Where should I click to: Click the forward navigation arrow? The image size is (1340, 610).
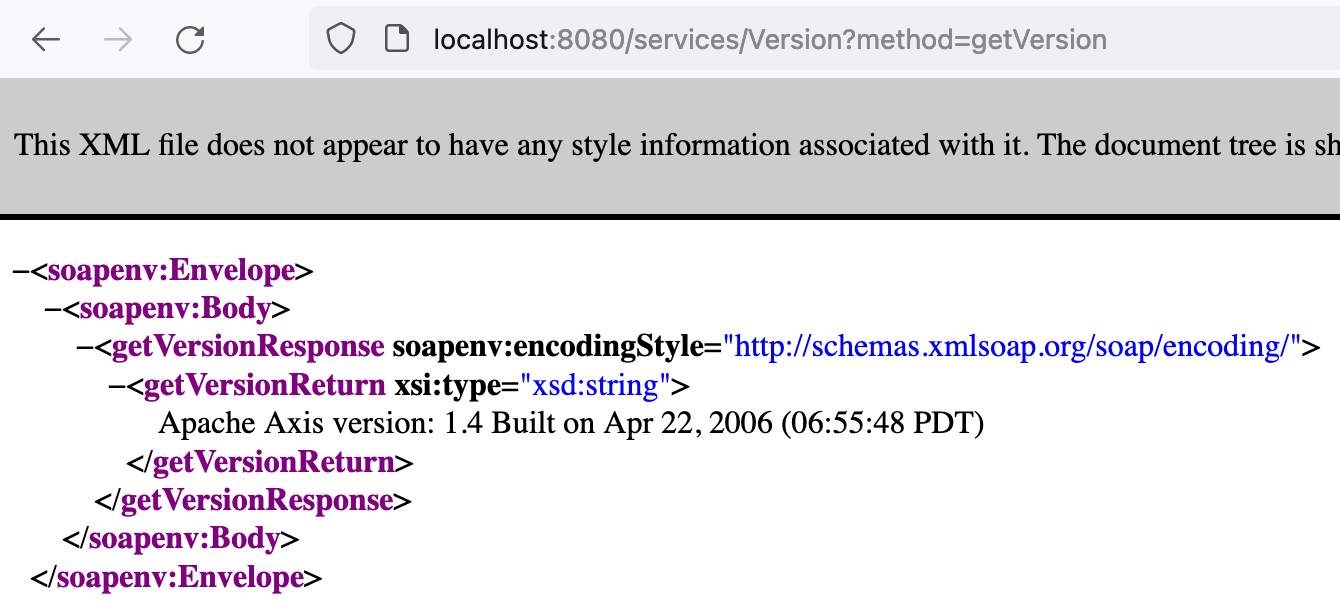coord(118,40)
